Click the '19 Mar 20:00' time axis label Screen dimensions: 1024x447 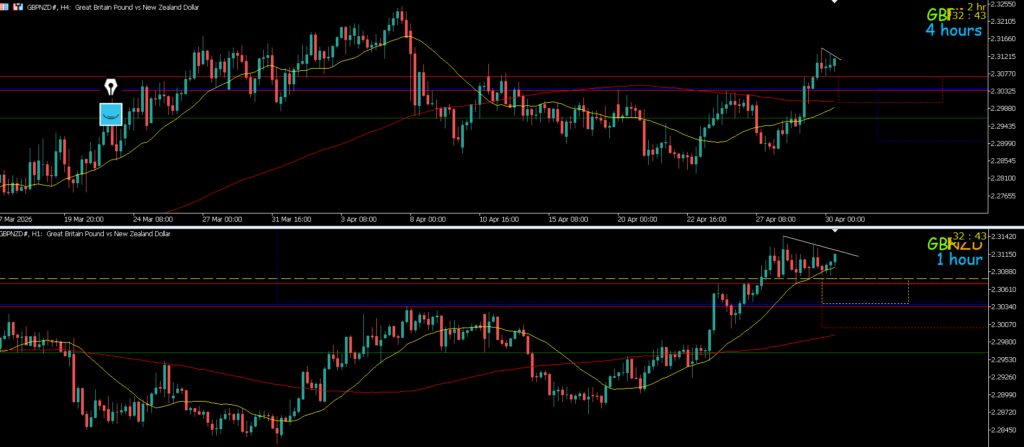(x=84, y=220)
